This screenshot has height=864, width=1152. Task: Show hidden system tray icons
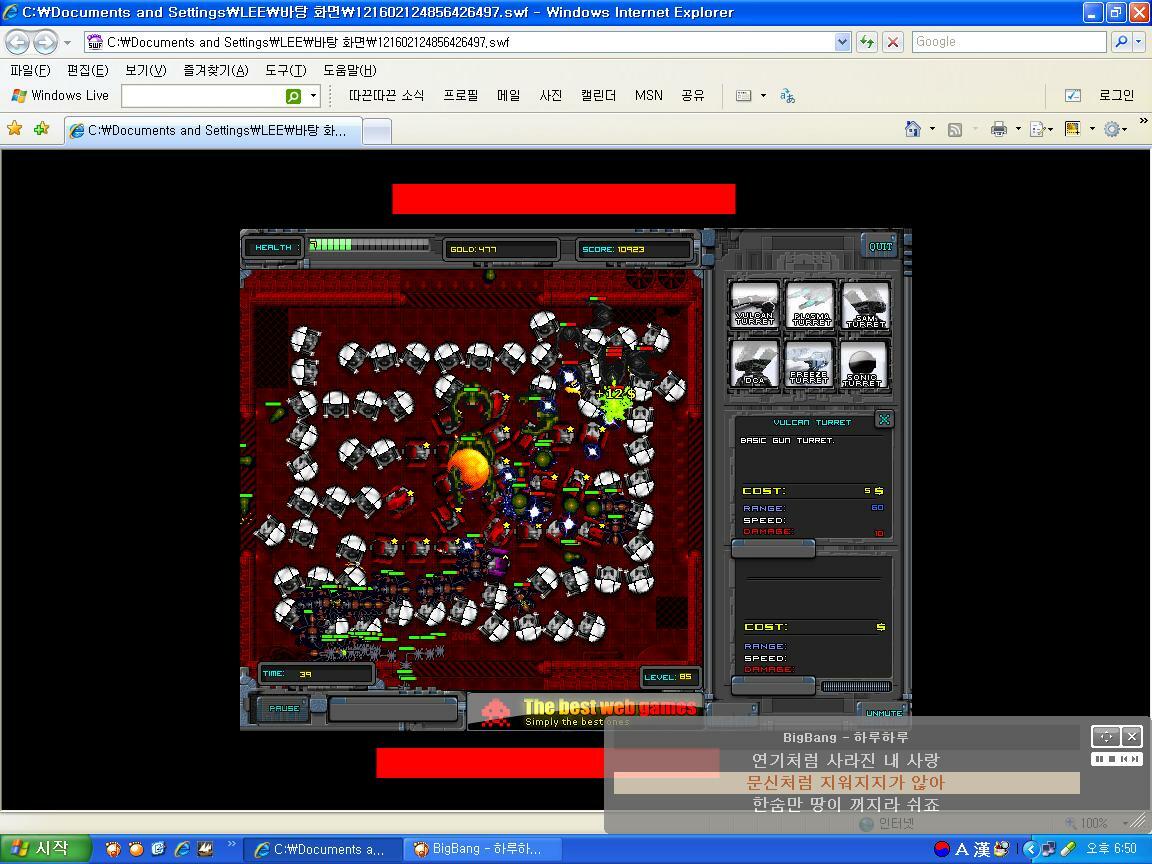[1030, 849]
